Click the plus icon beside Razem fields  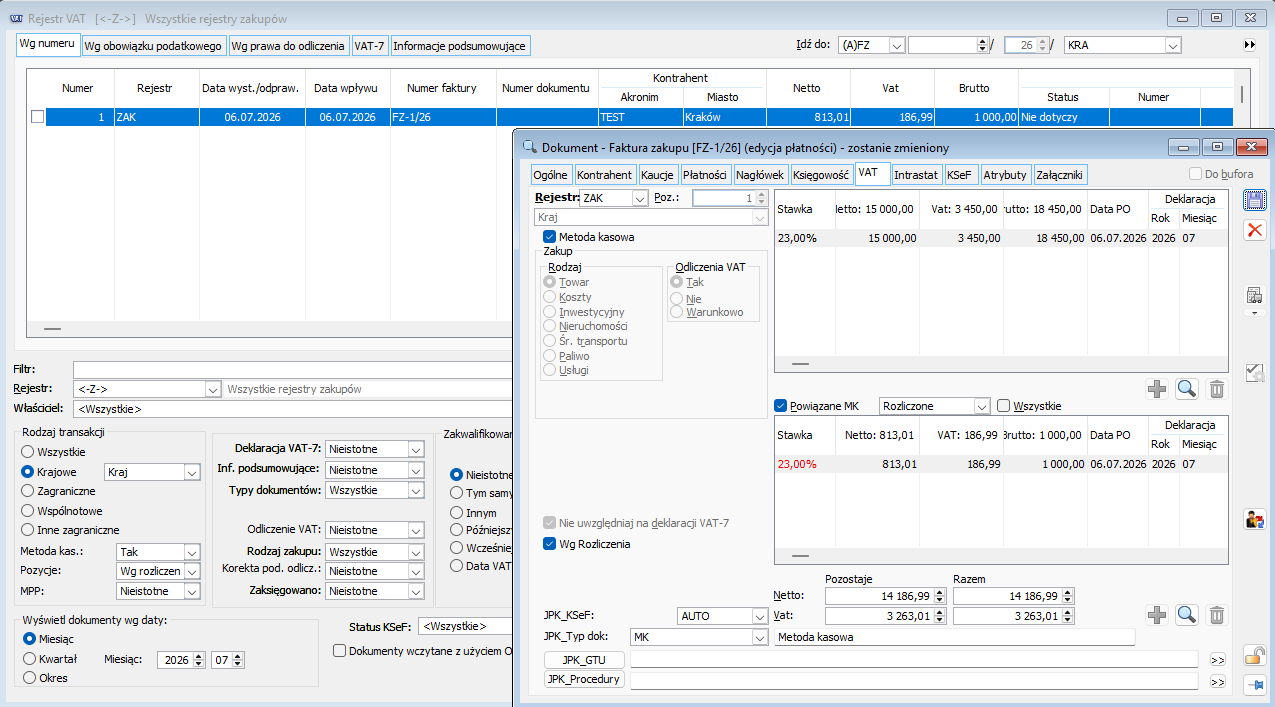pos(1157,615)
